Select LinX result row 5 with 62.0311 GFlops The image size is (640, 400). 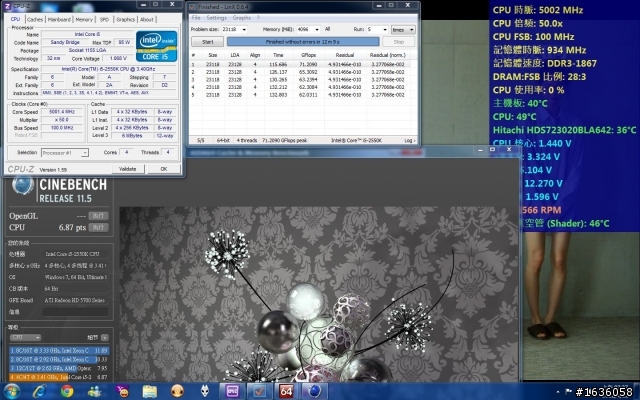(300, 95)
